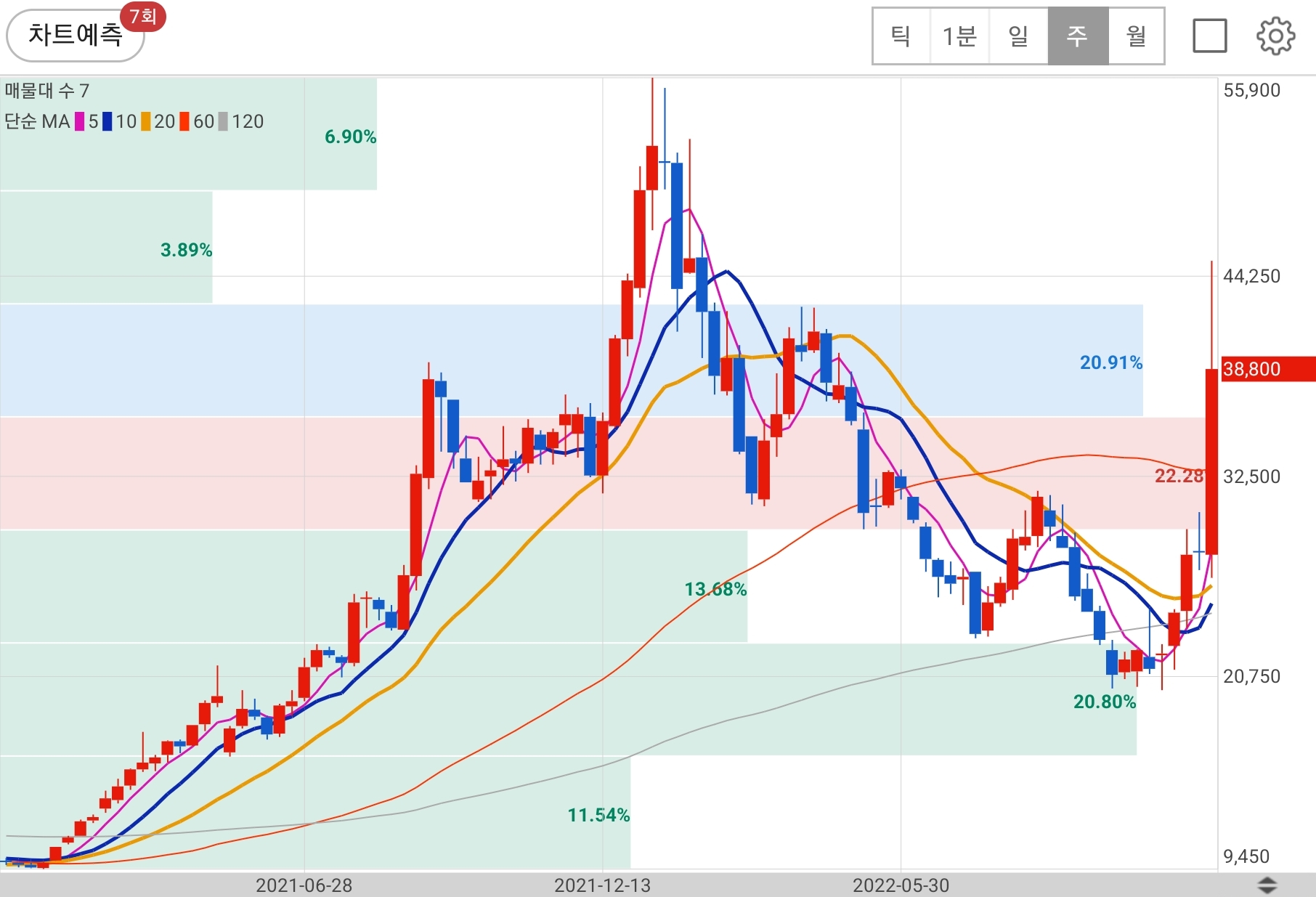Click the gray MA 120 color swatch
This screenshot has width=1316, height=897.
[x=224, y=121]
